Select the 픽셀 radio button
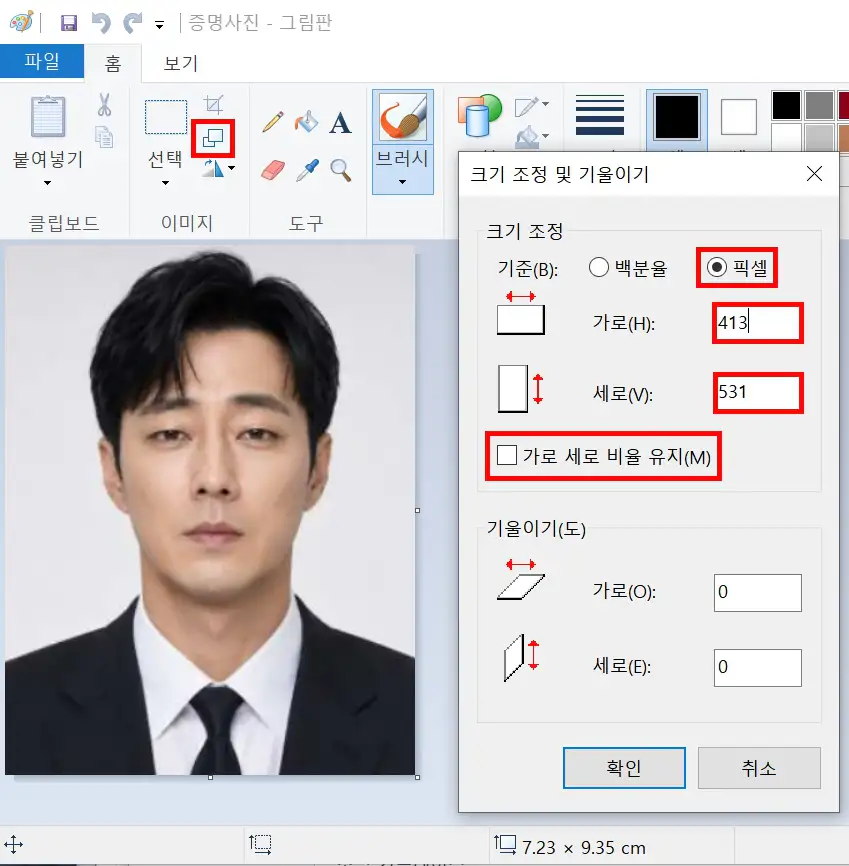 (x=716, y=268)
